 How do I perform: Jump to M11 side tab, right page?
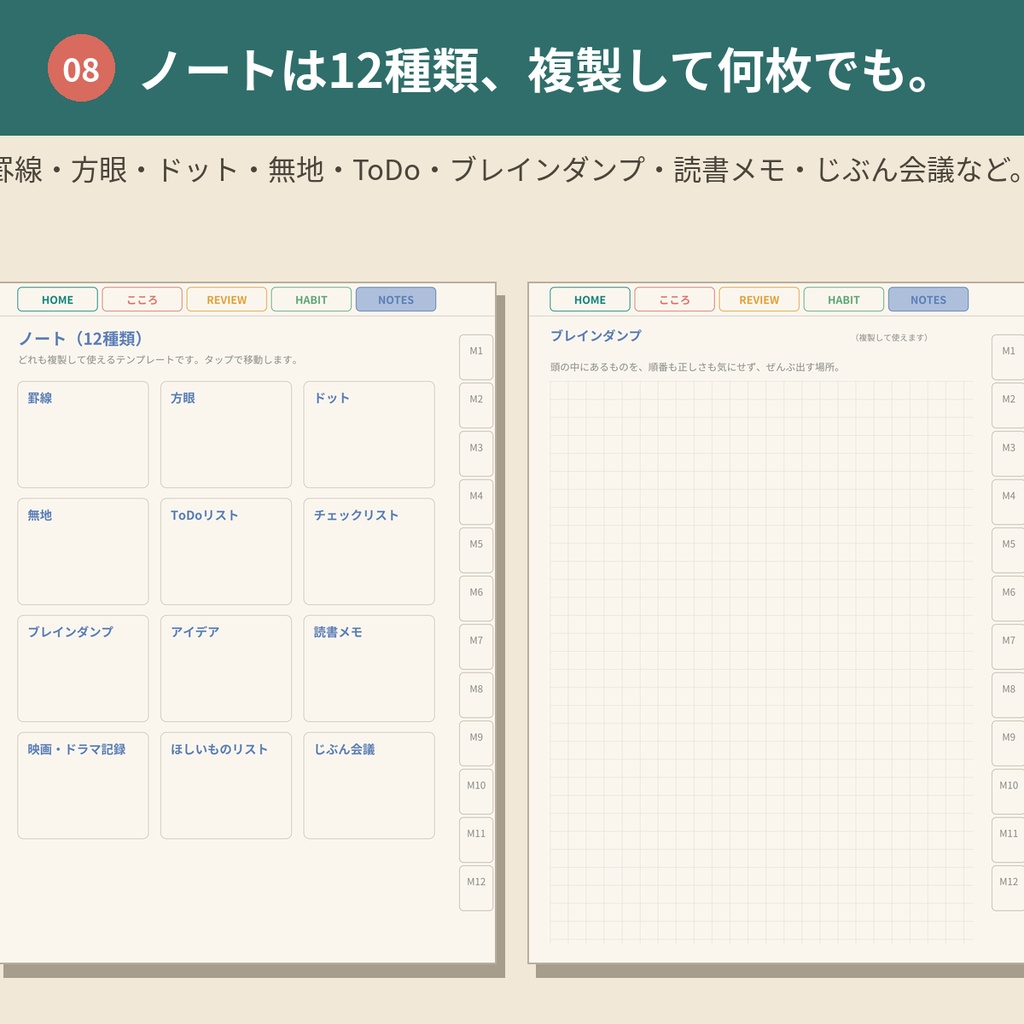click(x=1008, y=840)
